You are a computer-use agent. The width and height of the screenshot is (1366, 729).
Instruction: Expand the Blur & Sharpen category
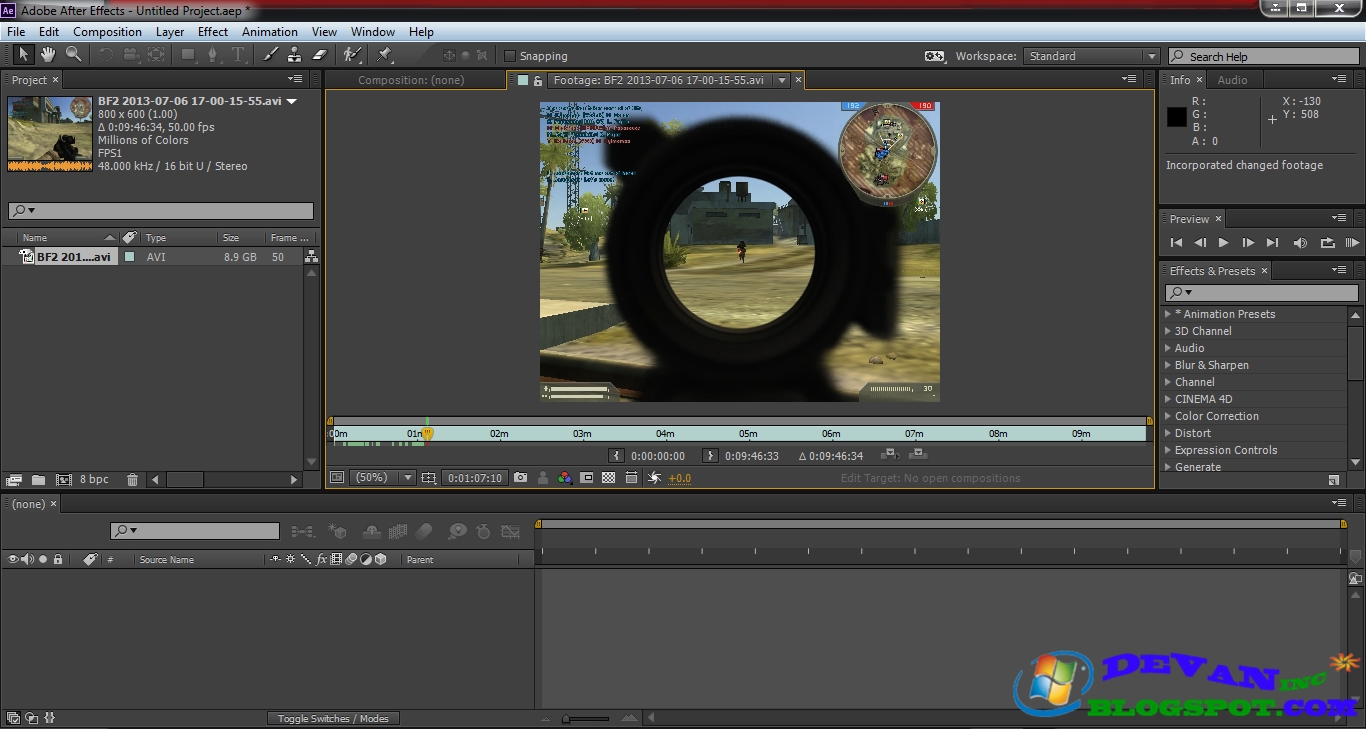[1168, 365]
